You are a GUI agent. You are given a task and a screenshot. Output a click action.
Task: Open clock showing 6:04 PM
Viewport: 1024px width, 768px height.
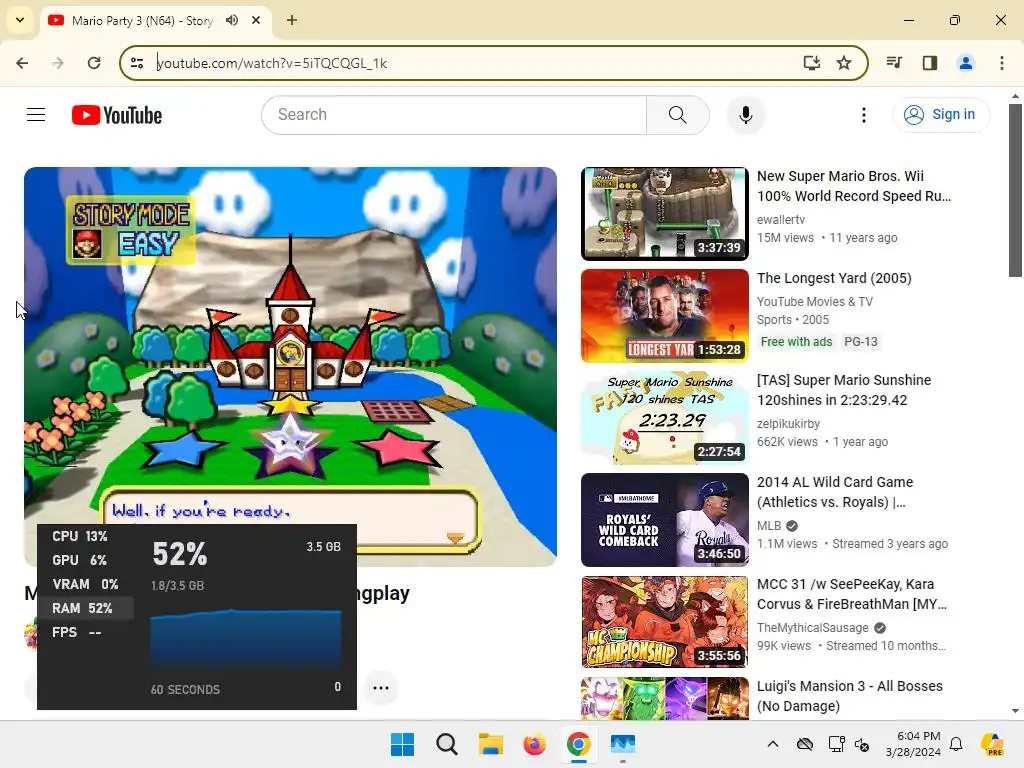click(913, 744)
